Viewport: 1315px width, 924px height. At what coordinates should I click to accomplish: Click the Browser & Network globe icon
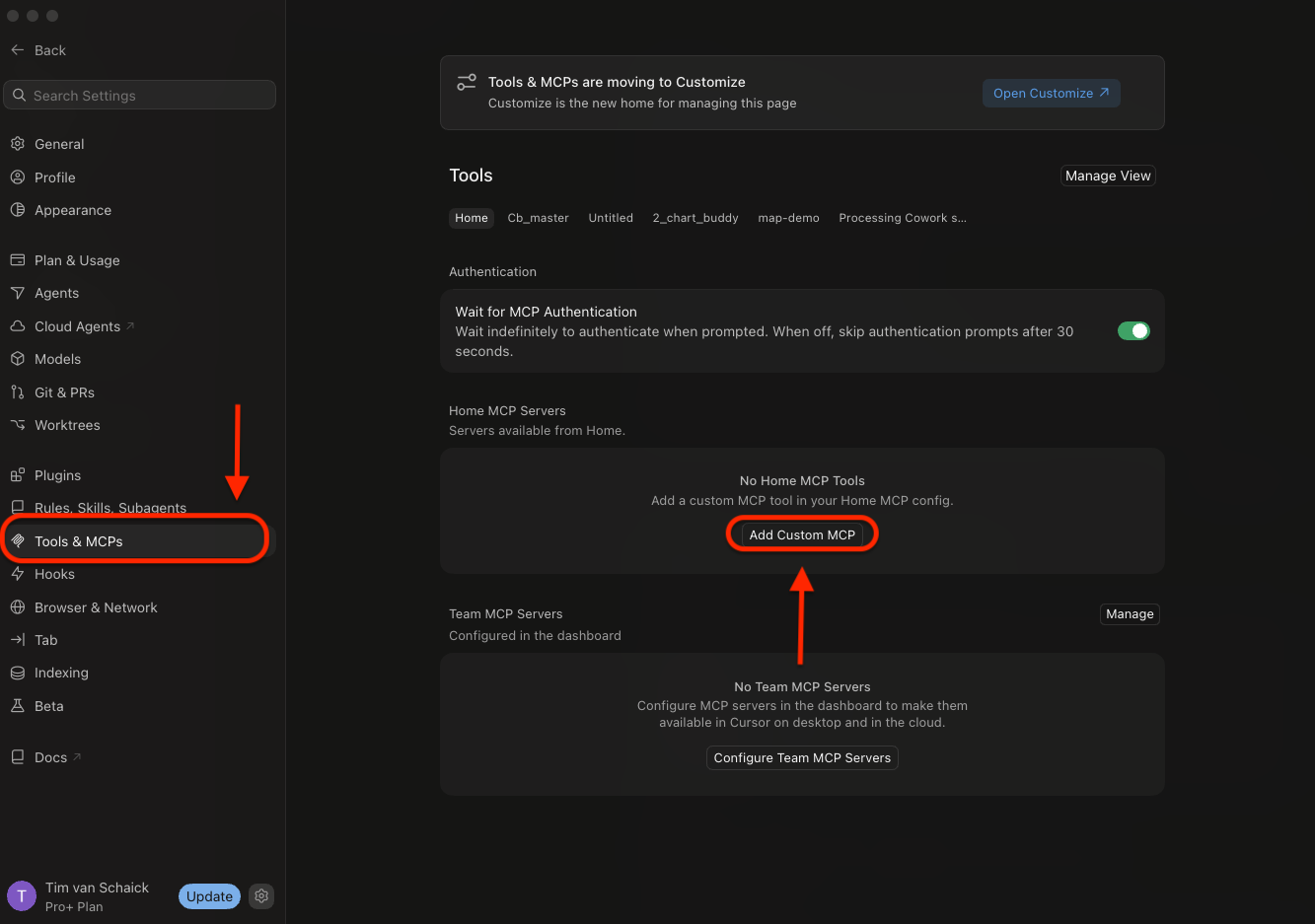point(18,607)
